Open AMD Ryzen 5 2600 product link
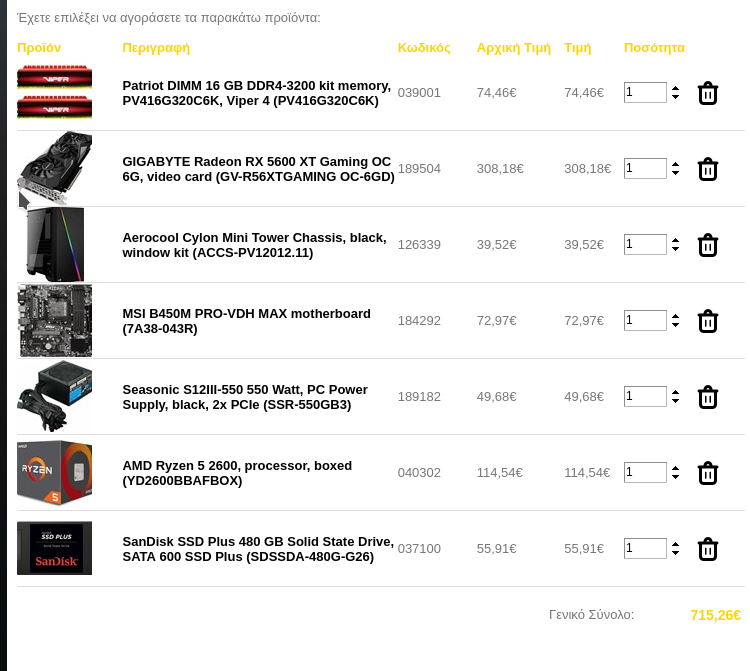The width and height of the screenshot is (750, 671). [x=237, y=473]
